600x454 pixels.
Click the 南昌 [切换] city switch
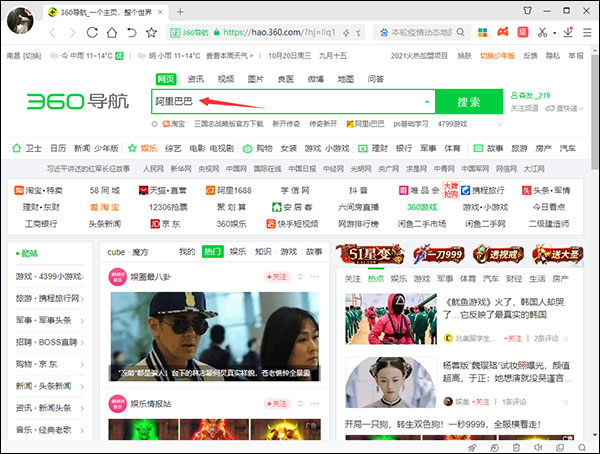(24, 56)
